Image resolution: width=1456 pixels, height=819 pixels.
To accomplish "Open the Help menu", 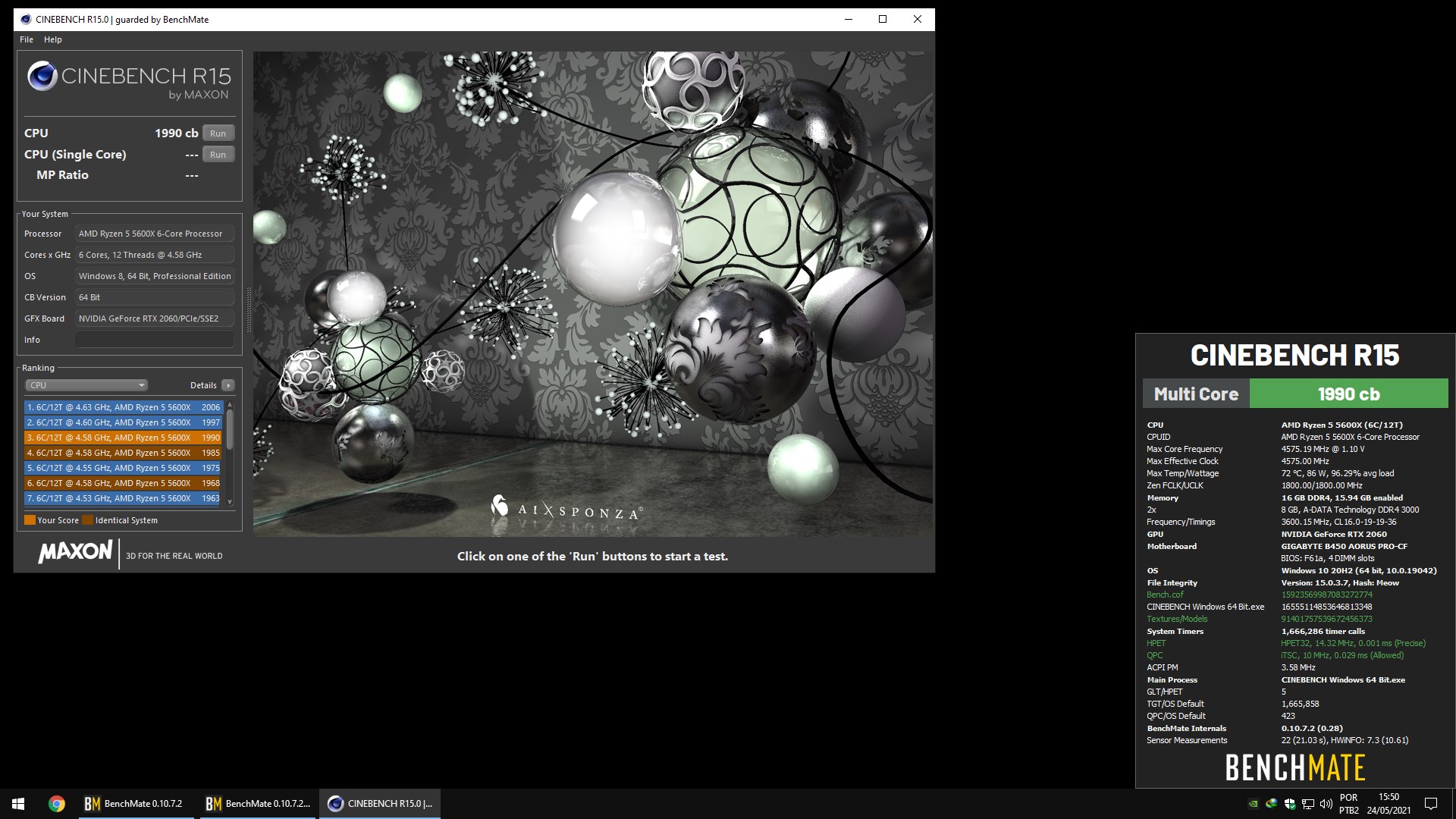I will 53,39.
